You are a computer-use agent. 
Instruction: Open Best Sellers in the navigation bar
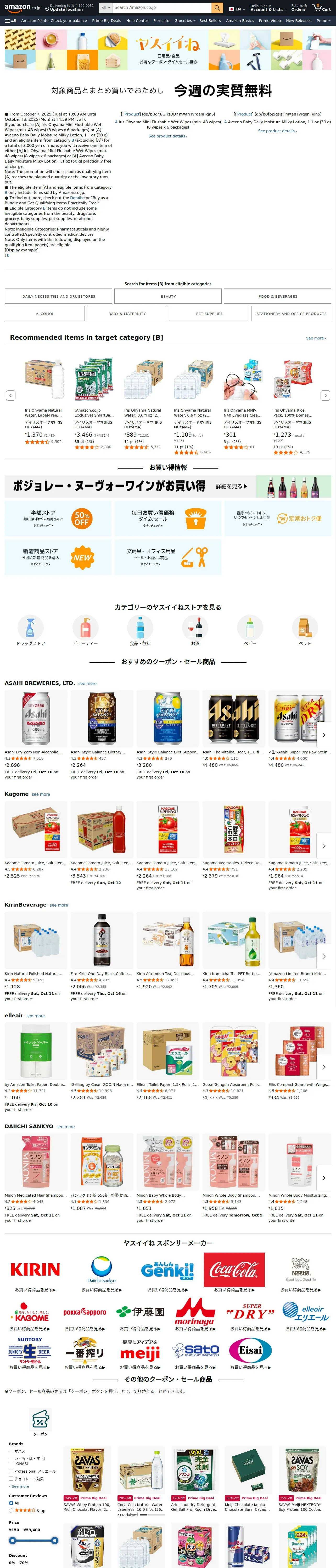210,21
